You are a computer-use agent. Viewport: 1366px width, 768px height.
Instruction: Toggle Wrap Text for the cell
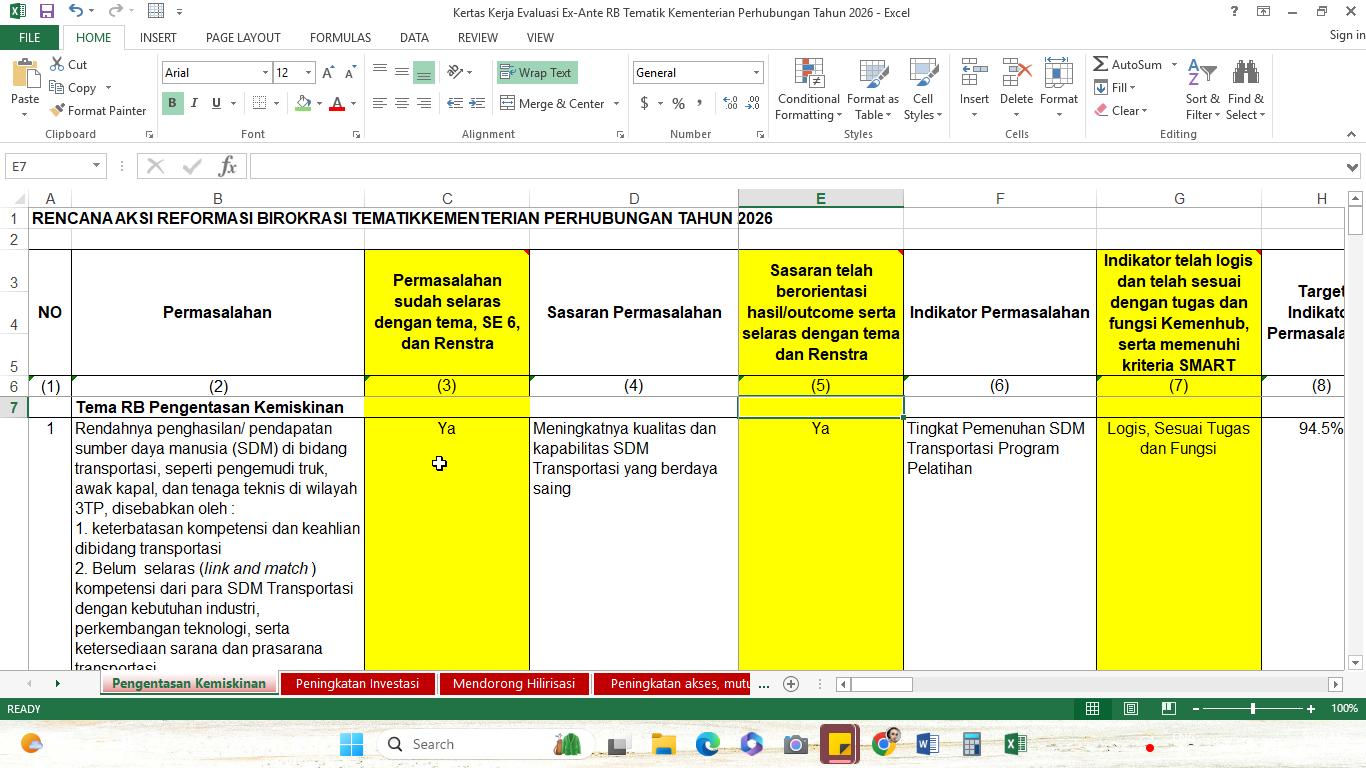pyautogui.click(x=537, y=72)
